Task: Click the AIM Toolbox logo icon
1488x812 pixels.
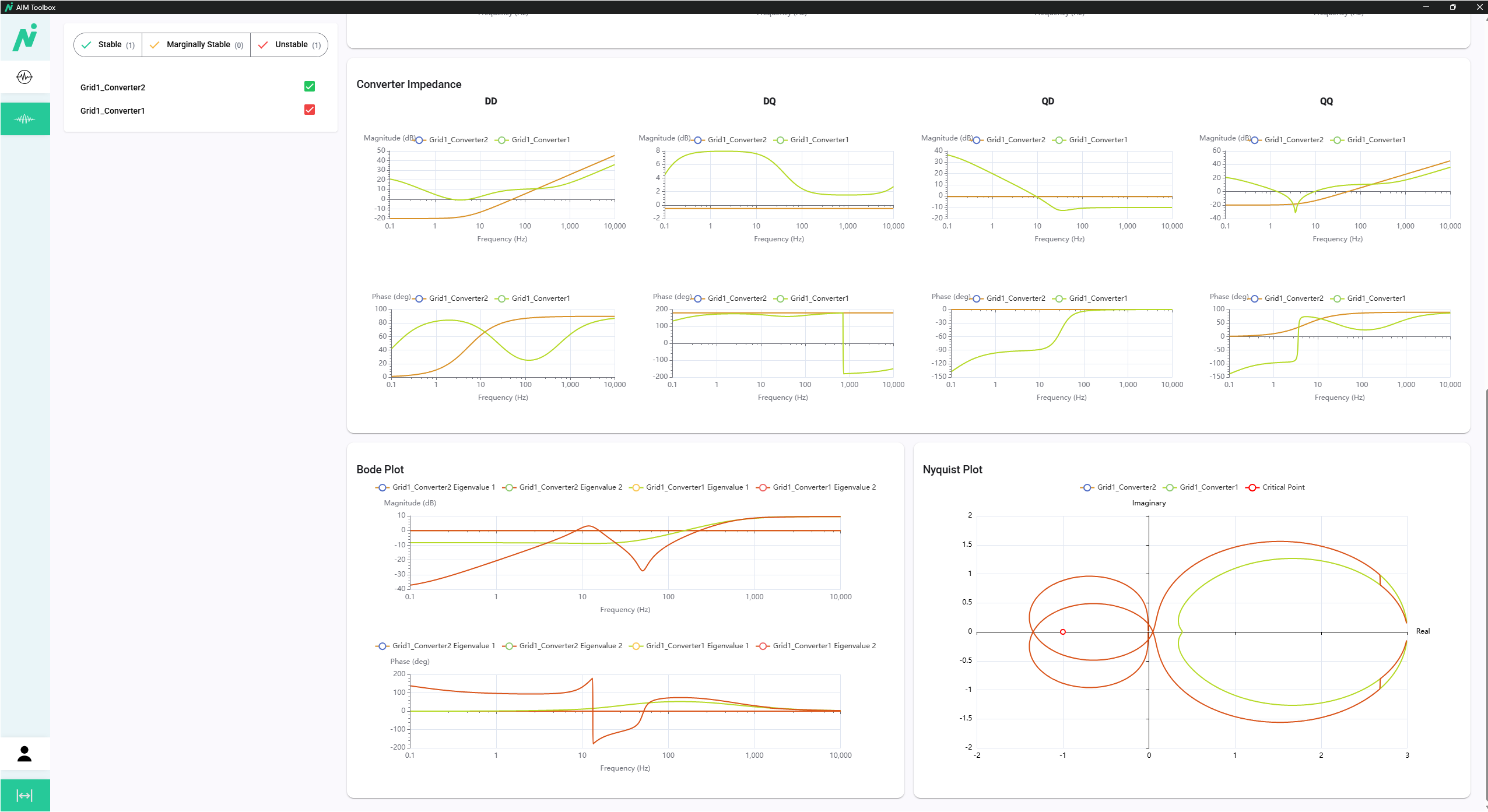Action: click(25, 37)
